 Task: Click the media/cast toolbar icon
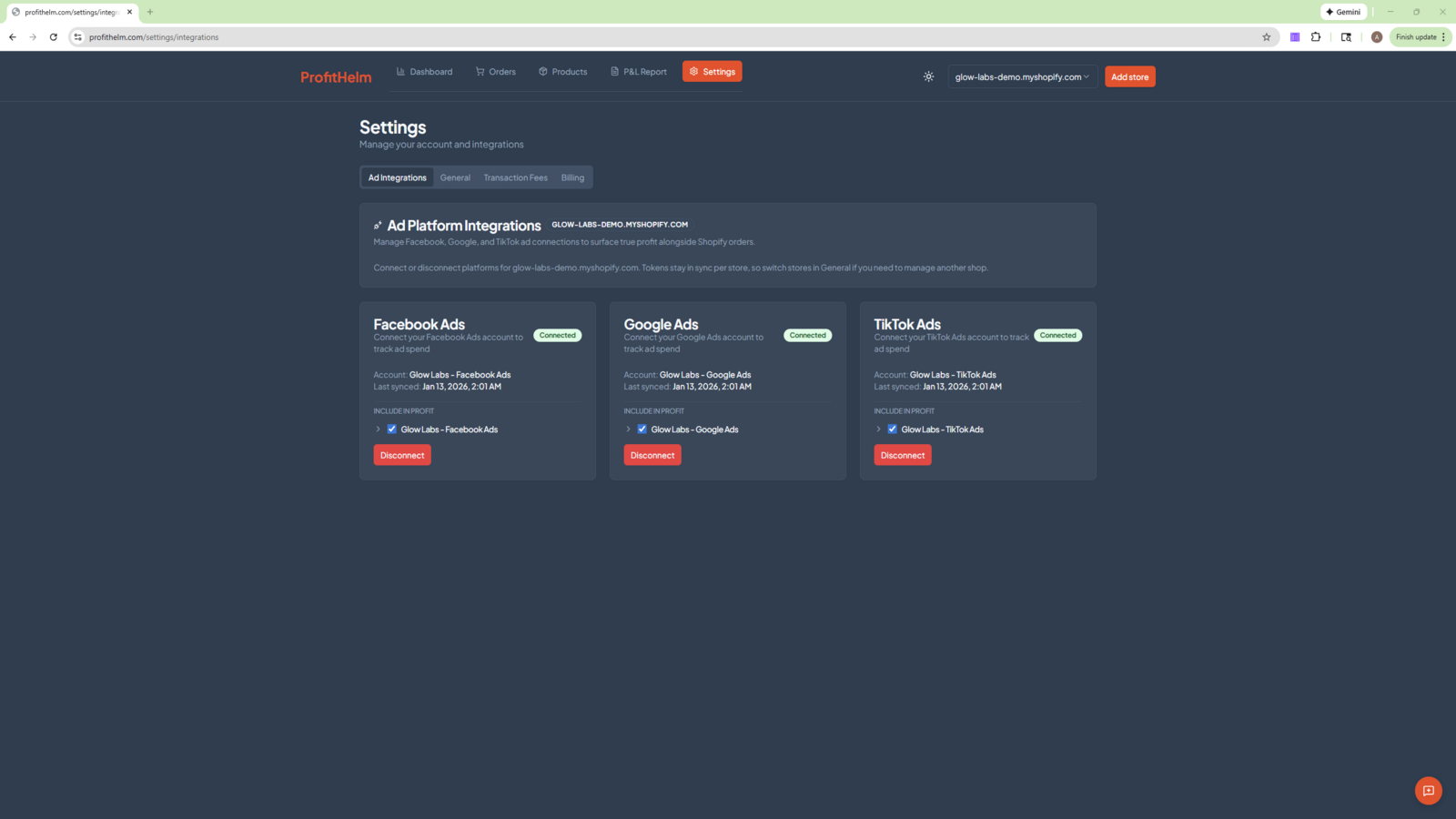[x=1346, y=37]
